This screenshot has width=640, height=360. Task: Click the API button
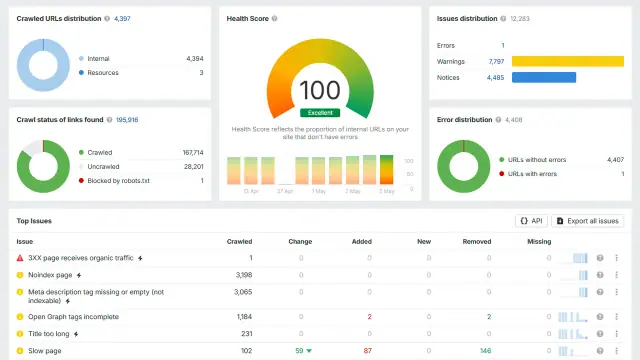point(531,221)
